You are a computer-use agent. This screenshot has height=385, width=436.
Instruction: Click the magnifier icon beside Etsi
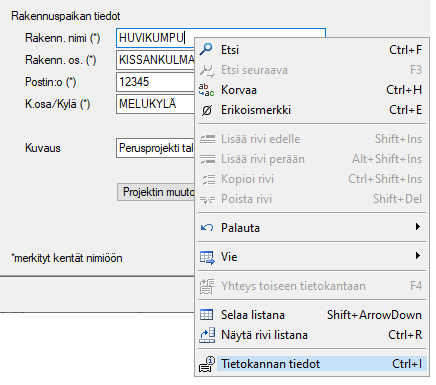point(206,50)
